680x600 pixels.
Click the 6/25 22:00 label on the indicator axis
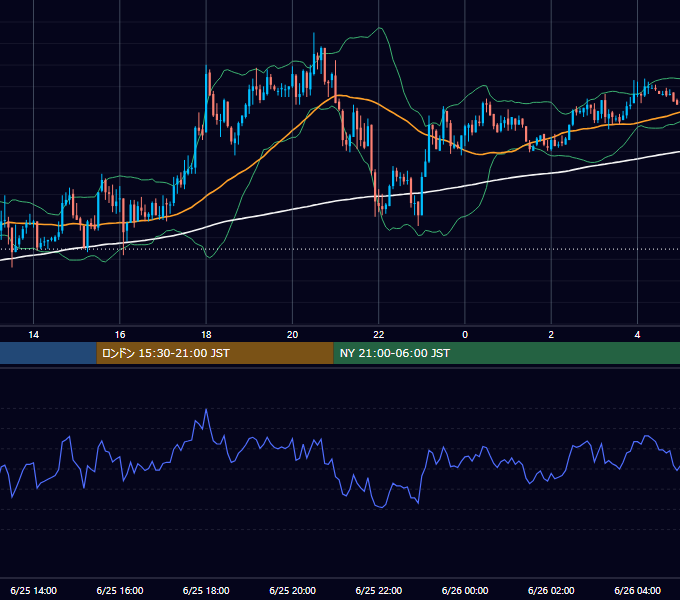379,590
